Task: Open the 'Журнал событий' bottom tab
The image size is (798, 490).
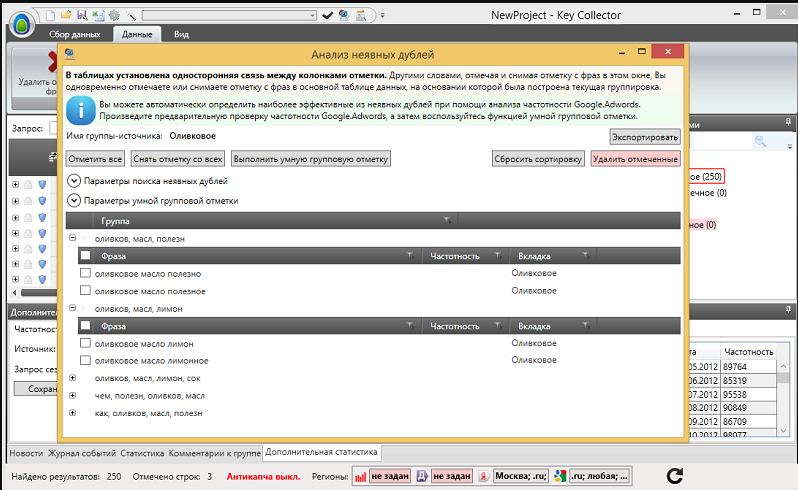Action: 82,453
